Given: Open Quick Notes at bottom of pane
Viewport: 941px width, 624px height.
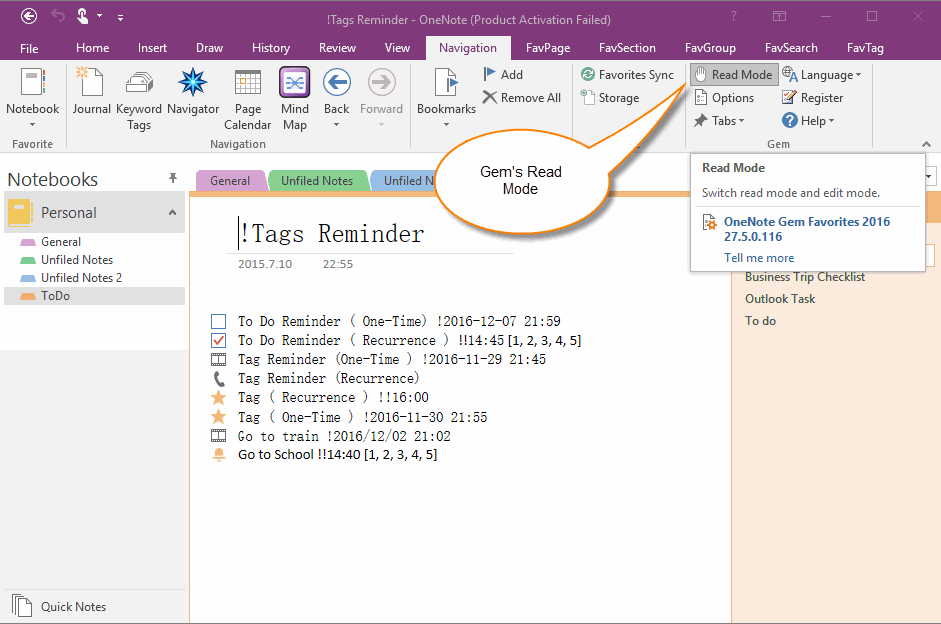Looking at the screenshot, I should (x=59, y=606).
